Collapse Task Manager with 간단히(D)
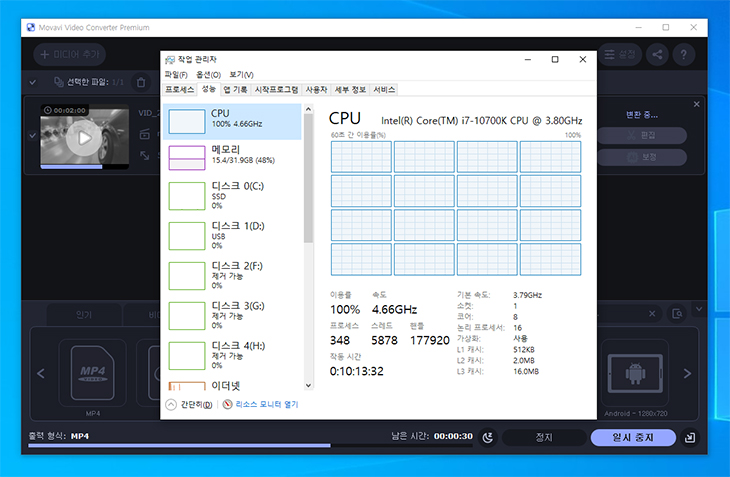 click(x=189, y=405)
